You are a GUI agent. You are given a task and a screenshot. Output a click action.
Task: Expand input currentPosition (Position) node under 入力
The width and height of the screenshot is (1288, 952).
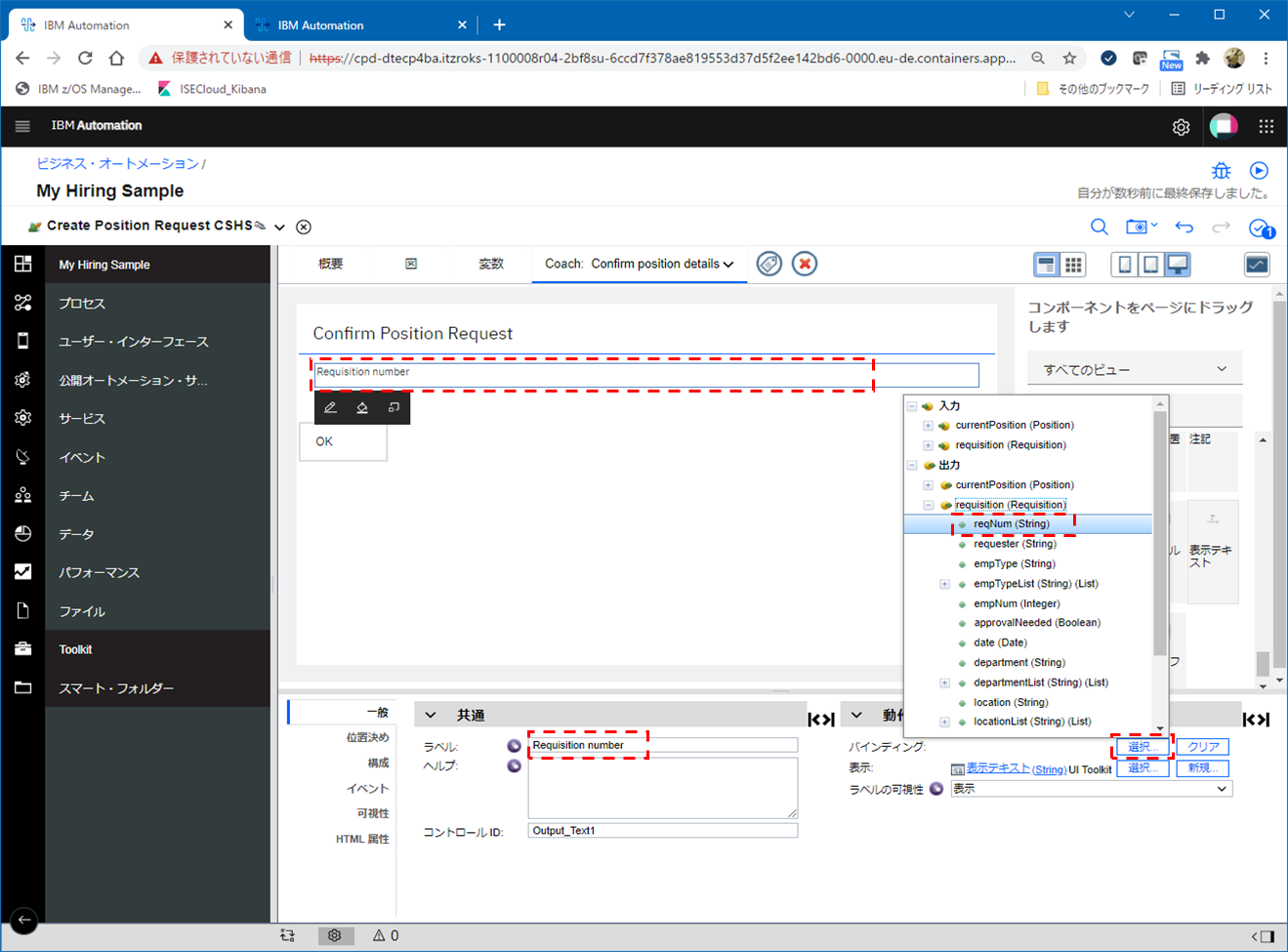[928, 426]
